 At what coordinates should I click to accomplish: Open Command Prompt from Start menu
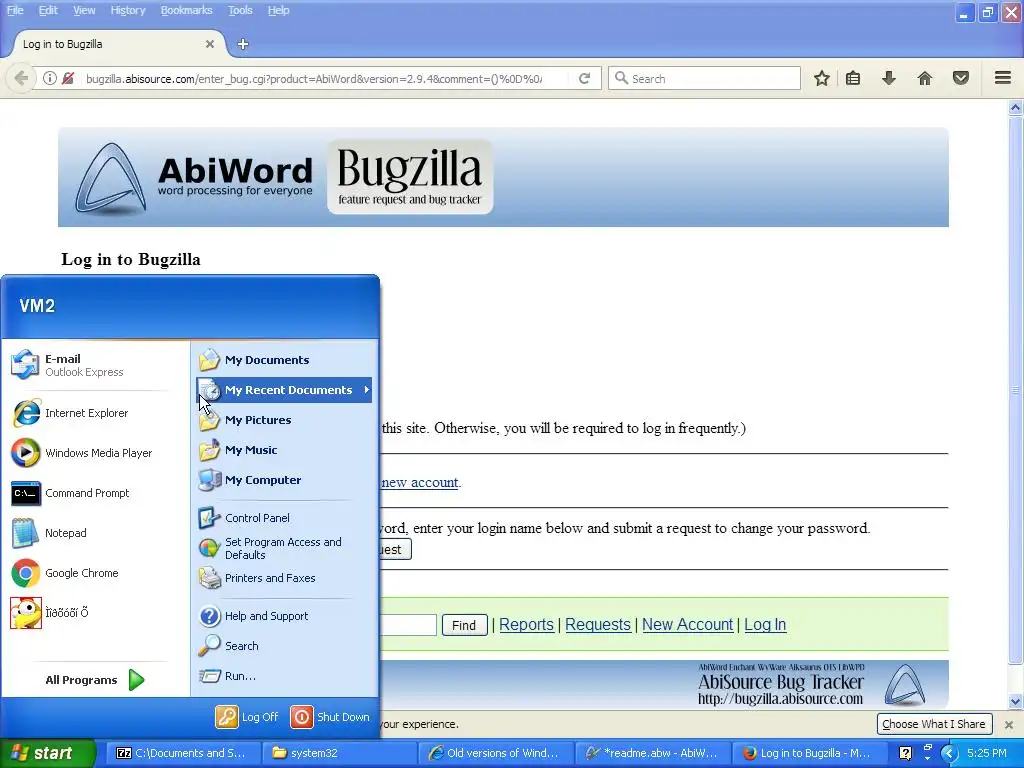click(x=91, y=493)
